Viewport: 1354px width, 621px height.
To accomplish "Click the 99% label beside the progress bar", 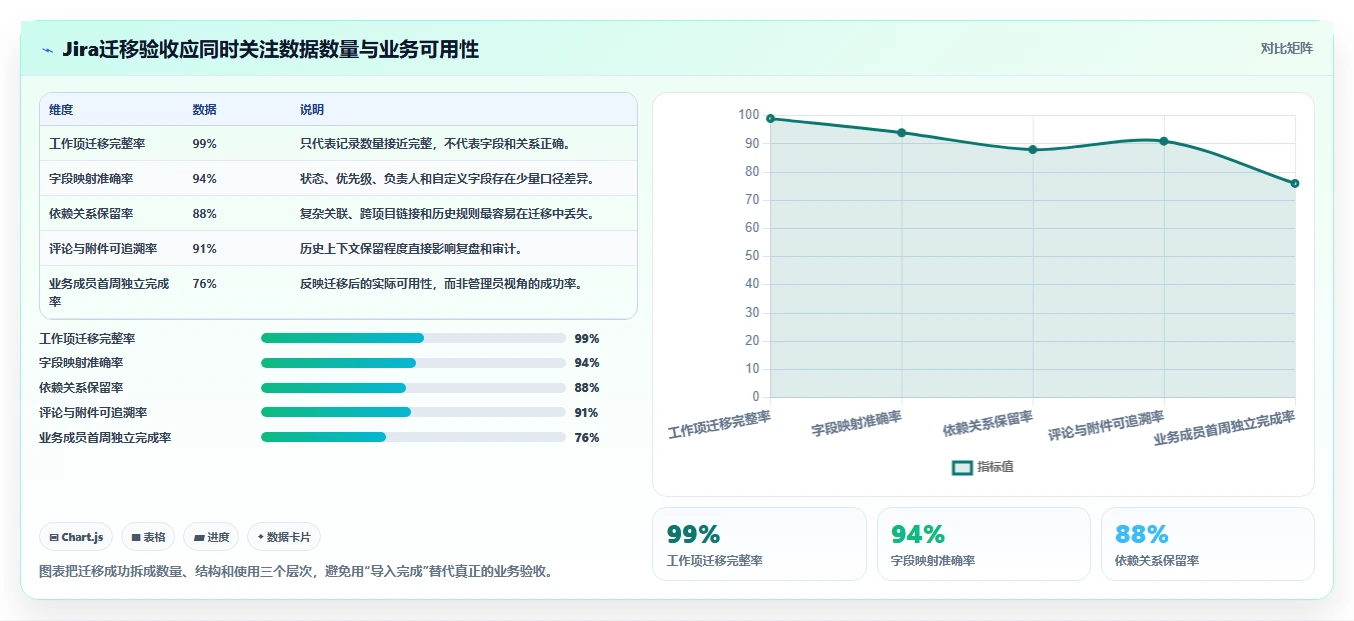I will [587, 339].
